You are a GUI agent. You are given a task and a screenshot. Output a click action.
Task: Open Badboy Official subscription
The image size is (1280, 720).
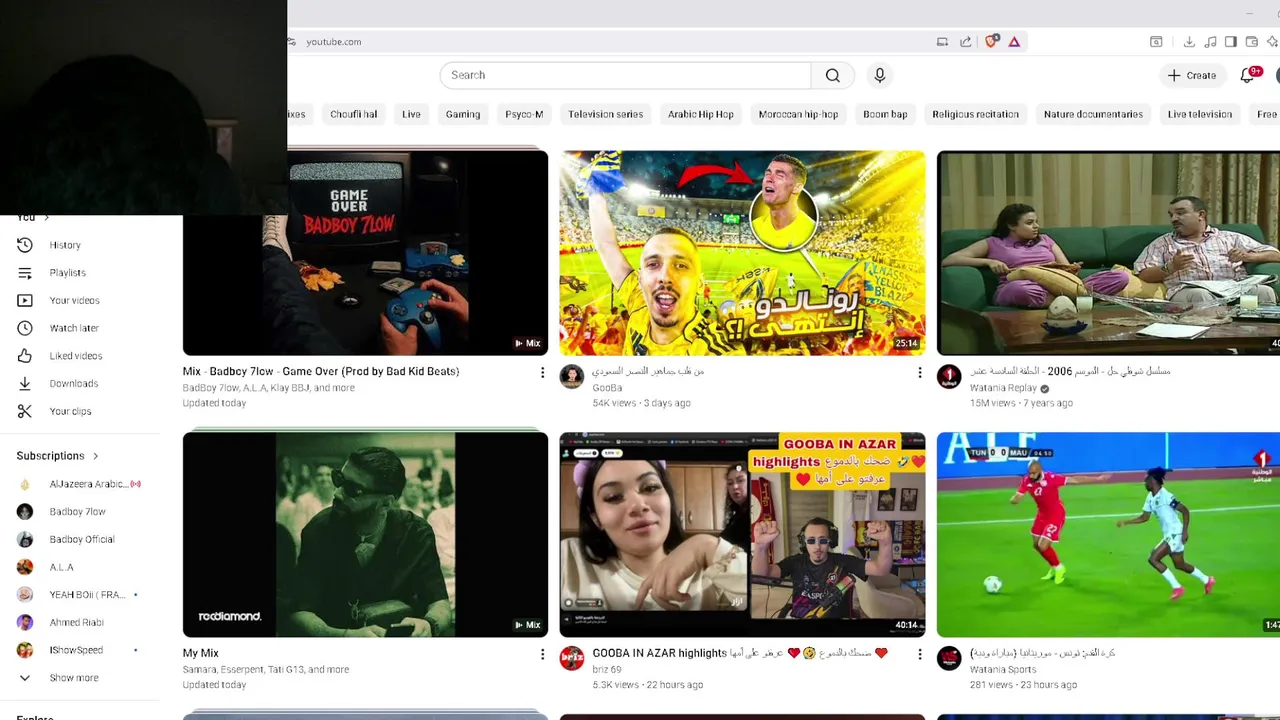point(80,539)
